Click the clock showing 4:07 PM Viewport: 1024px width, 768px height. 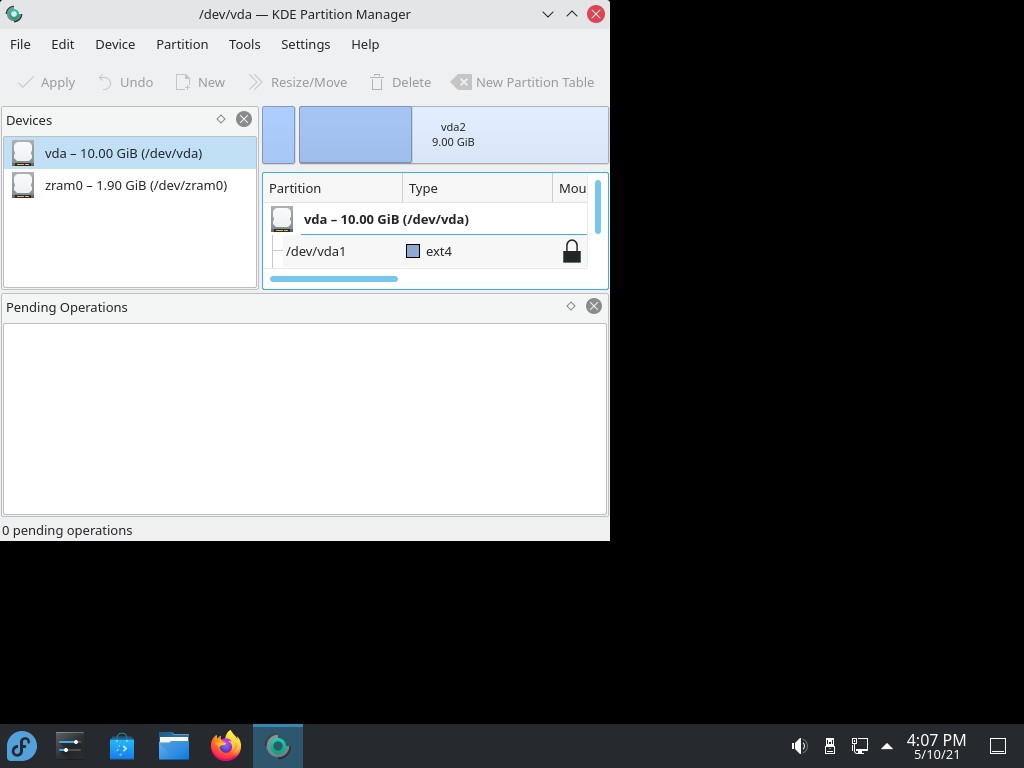click(x=936, y=746)
